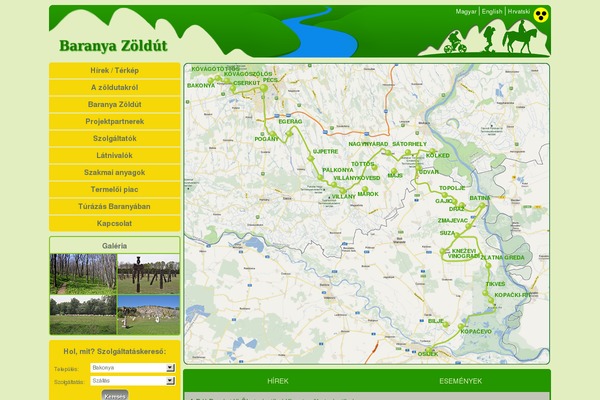Click the ZLATNA GREDA map marker

(488, 265)
